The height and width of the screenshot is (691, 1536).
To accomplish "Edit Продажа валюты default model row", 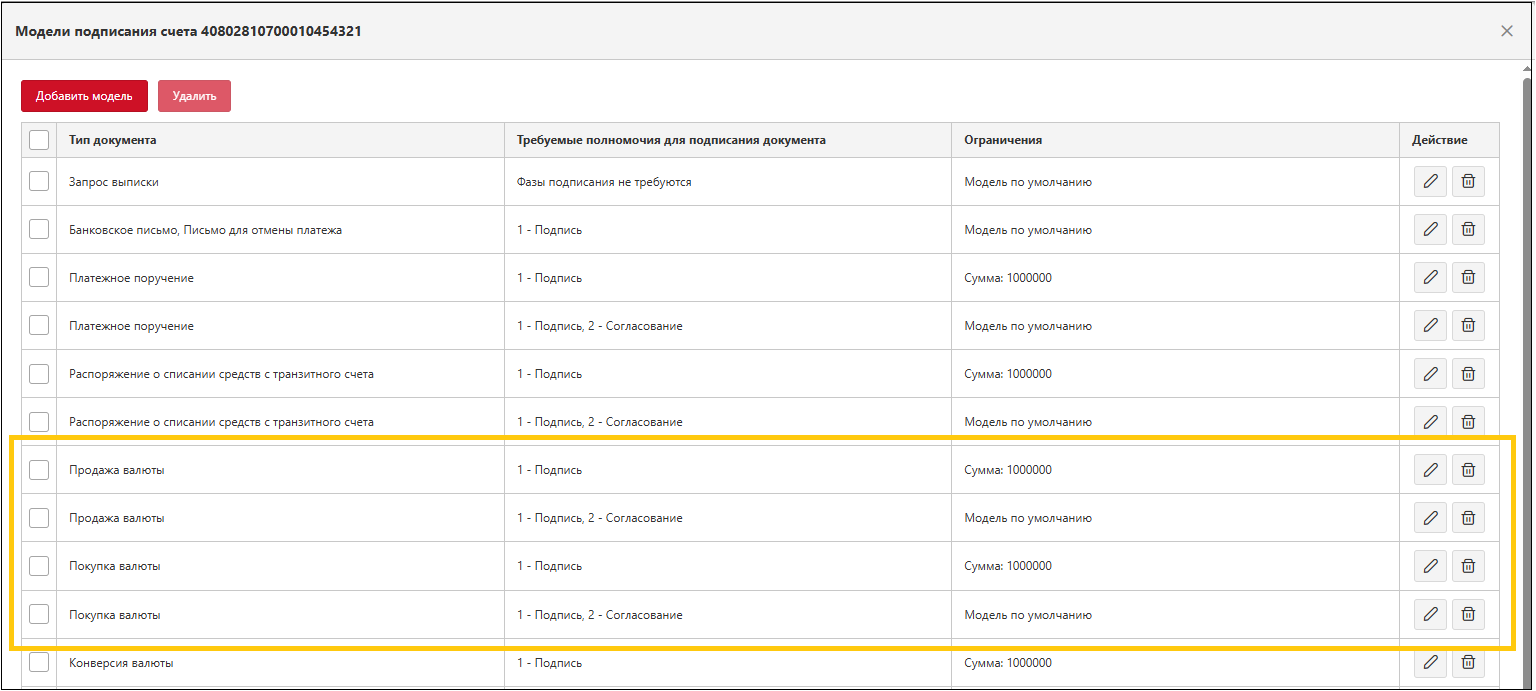I will 1430,517.
